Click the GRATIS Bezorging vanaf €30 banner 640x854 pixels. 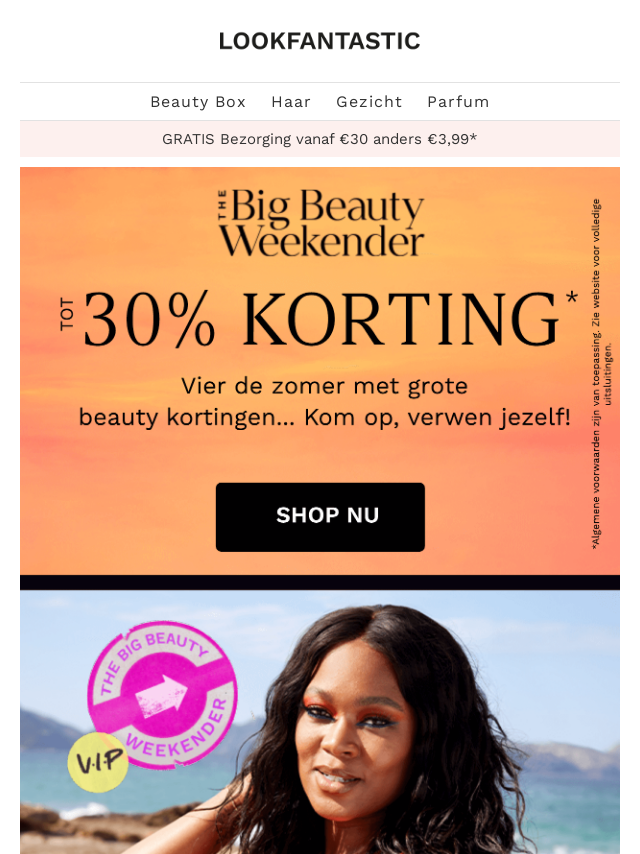320,139
